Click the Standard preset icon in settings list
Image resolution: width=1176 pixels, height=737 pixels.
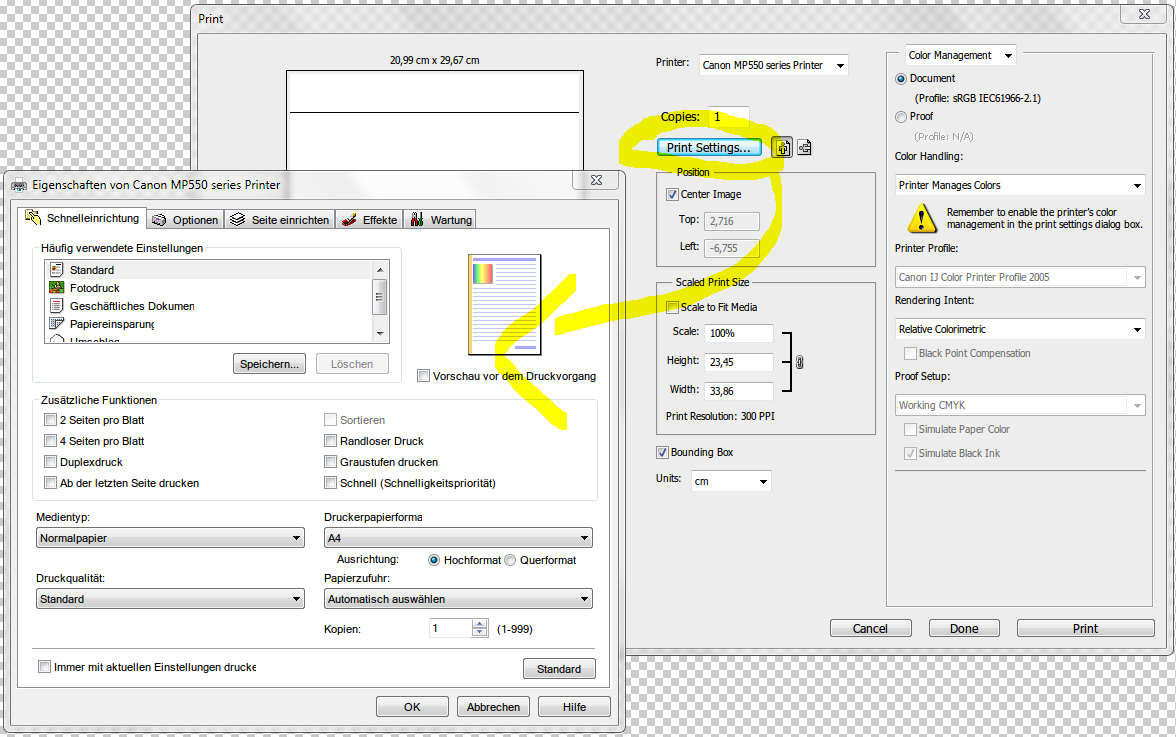[56, 269]
